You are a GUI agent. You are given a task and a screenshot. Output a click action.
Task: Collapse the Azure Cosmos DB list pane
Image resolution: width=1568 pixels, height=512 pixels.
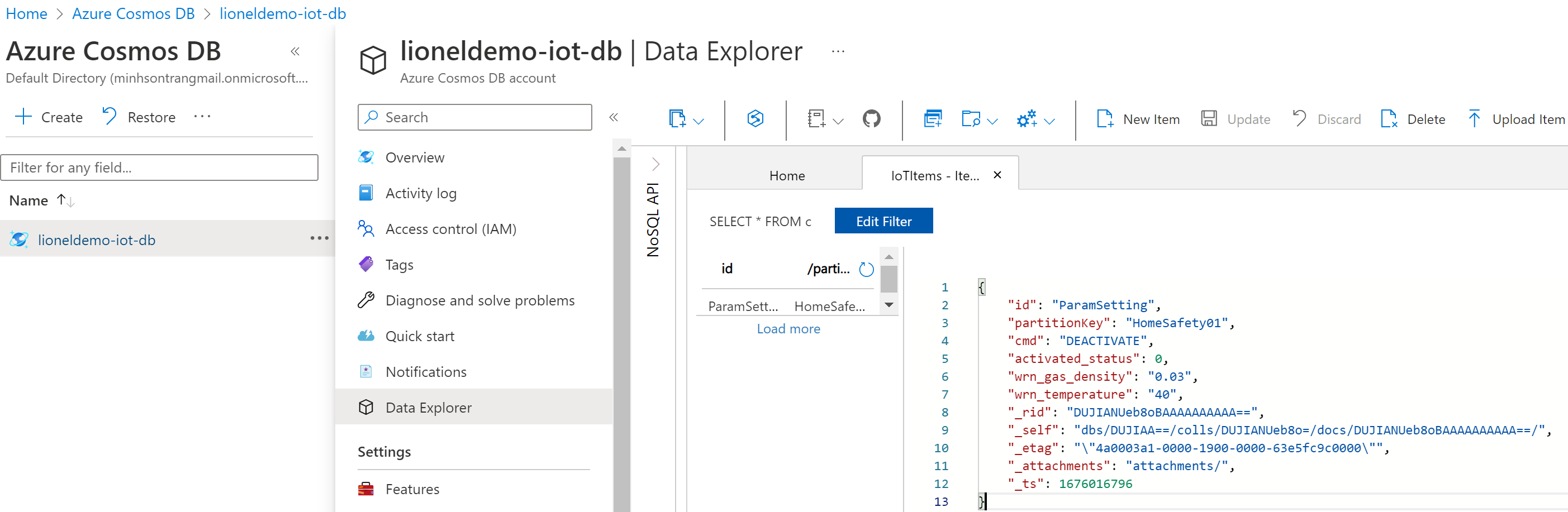pos(295,52)
